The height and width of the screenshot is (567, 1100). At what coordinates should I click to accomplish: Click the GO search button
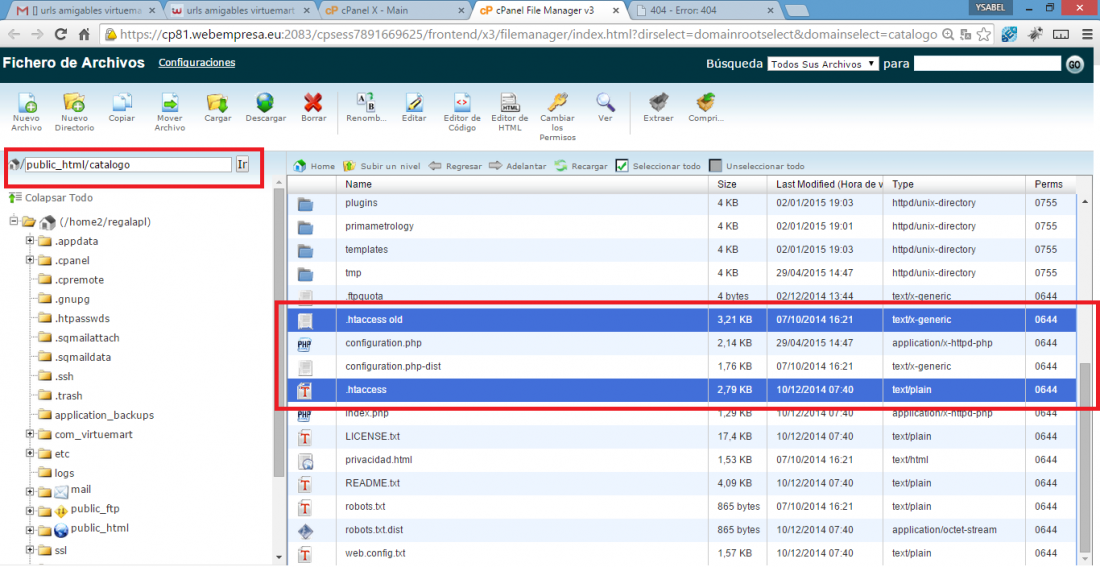click(1075, 64)
